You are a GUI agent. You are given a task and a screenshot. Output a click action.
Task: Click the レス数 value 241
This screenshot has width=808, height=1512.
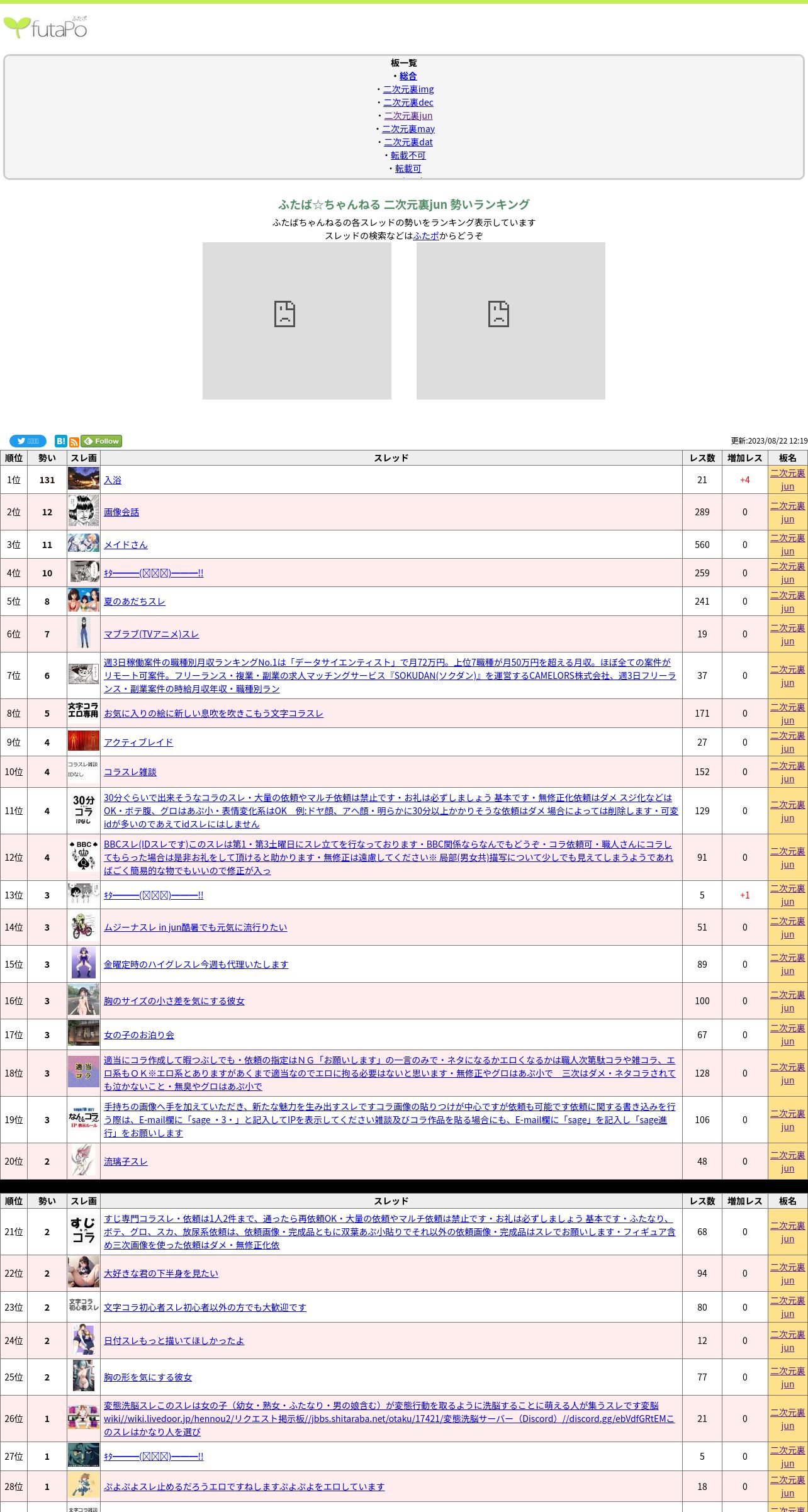tap(702, 602)
